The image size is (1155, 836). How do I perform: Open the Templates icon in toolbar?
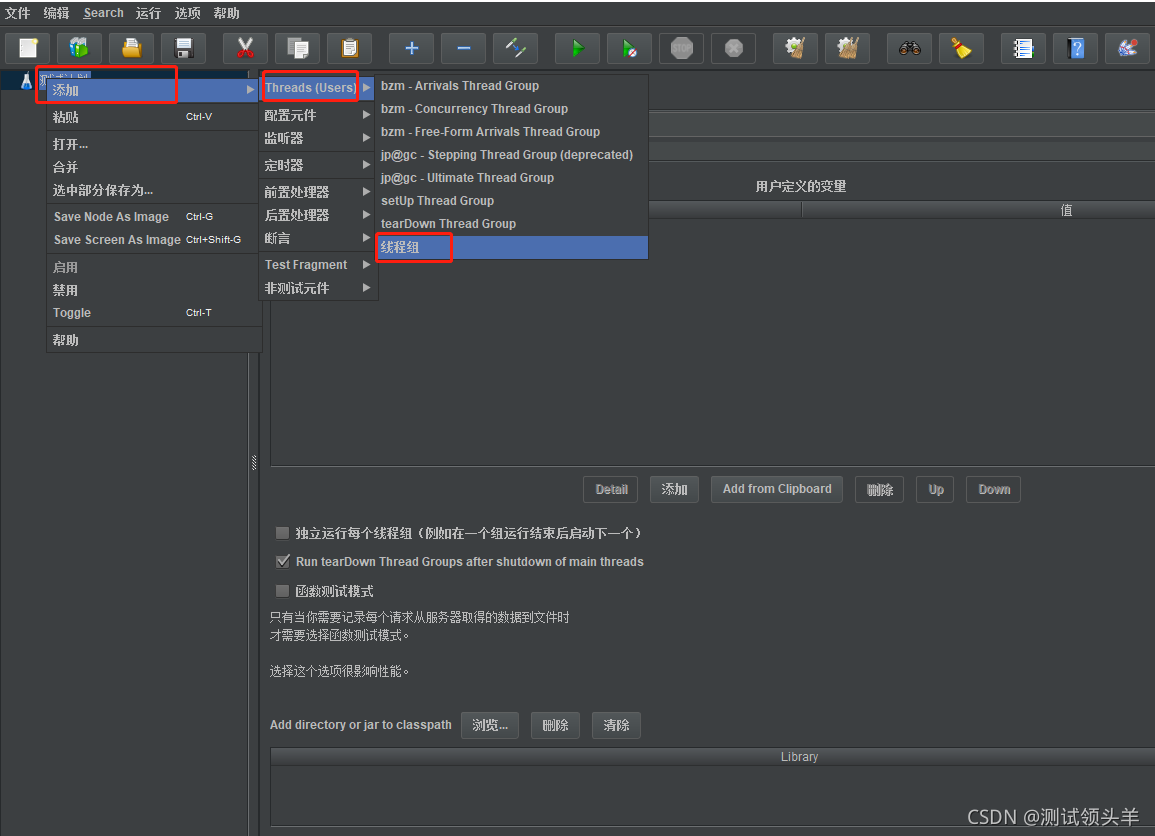tap(80, 49)
